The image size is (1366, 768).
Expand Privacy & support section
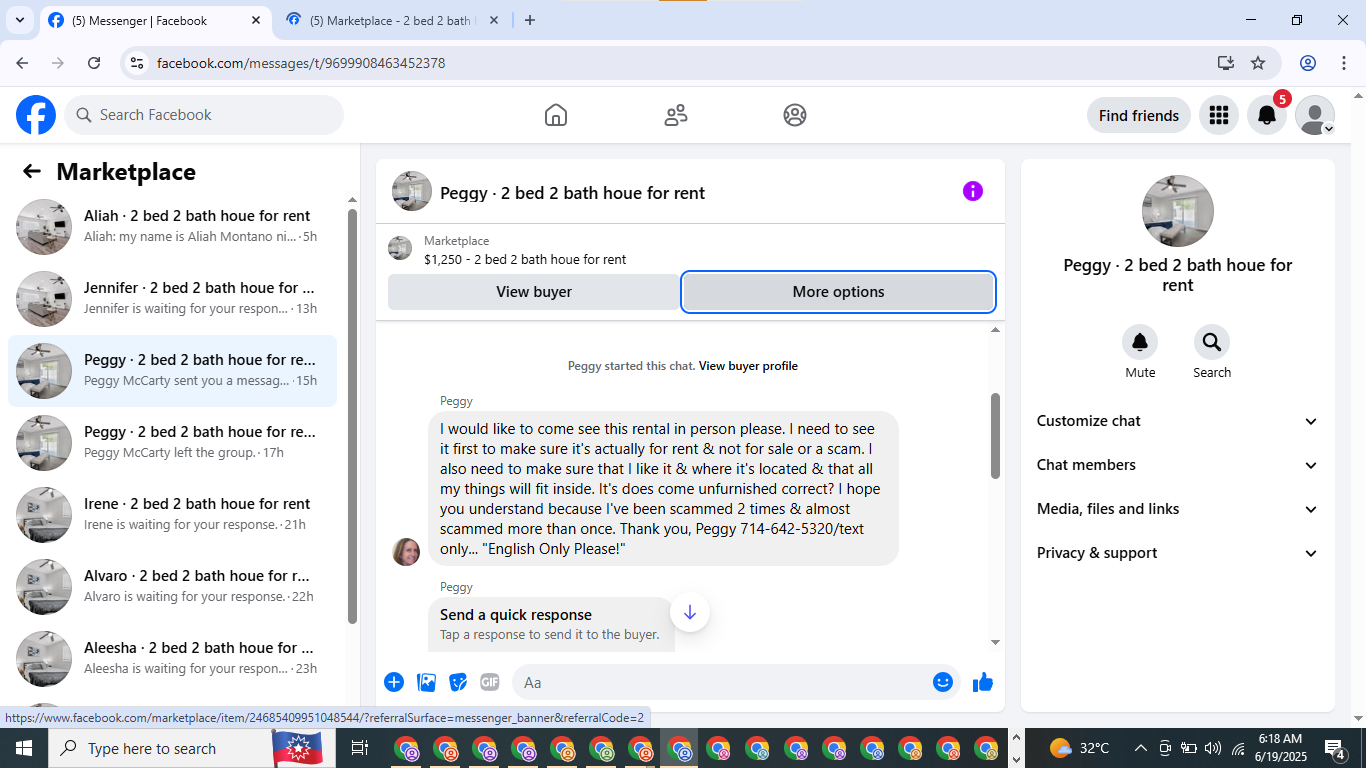(1178, 553)
